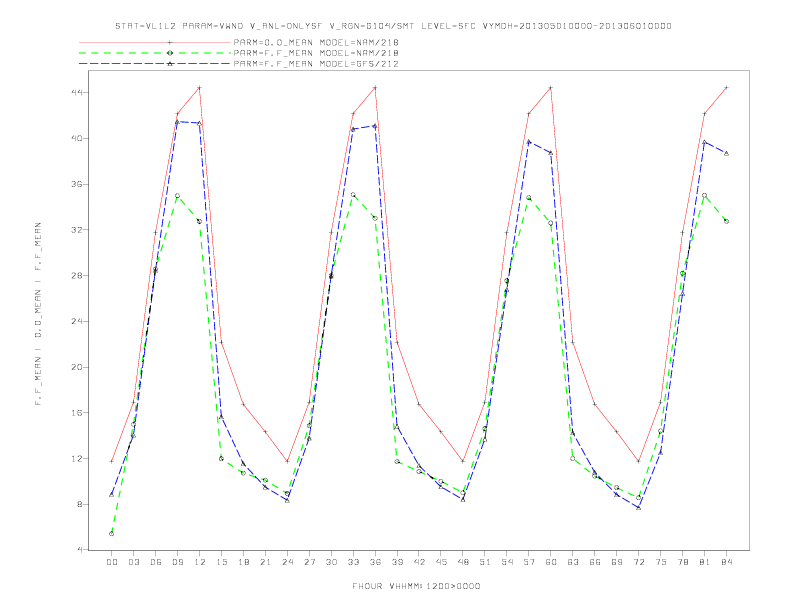
Task: Click x-axis tick label 60
Action: (x=551, y=562)
